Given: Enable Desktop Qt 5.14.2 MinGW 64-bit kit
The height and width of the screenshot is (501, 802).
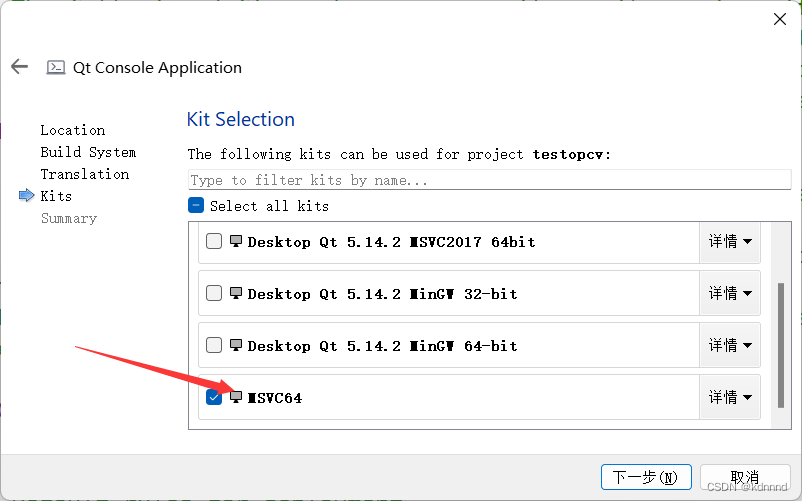Looking at the screenshot, I should 214,346.
